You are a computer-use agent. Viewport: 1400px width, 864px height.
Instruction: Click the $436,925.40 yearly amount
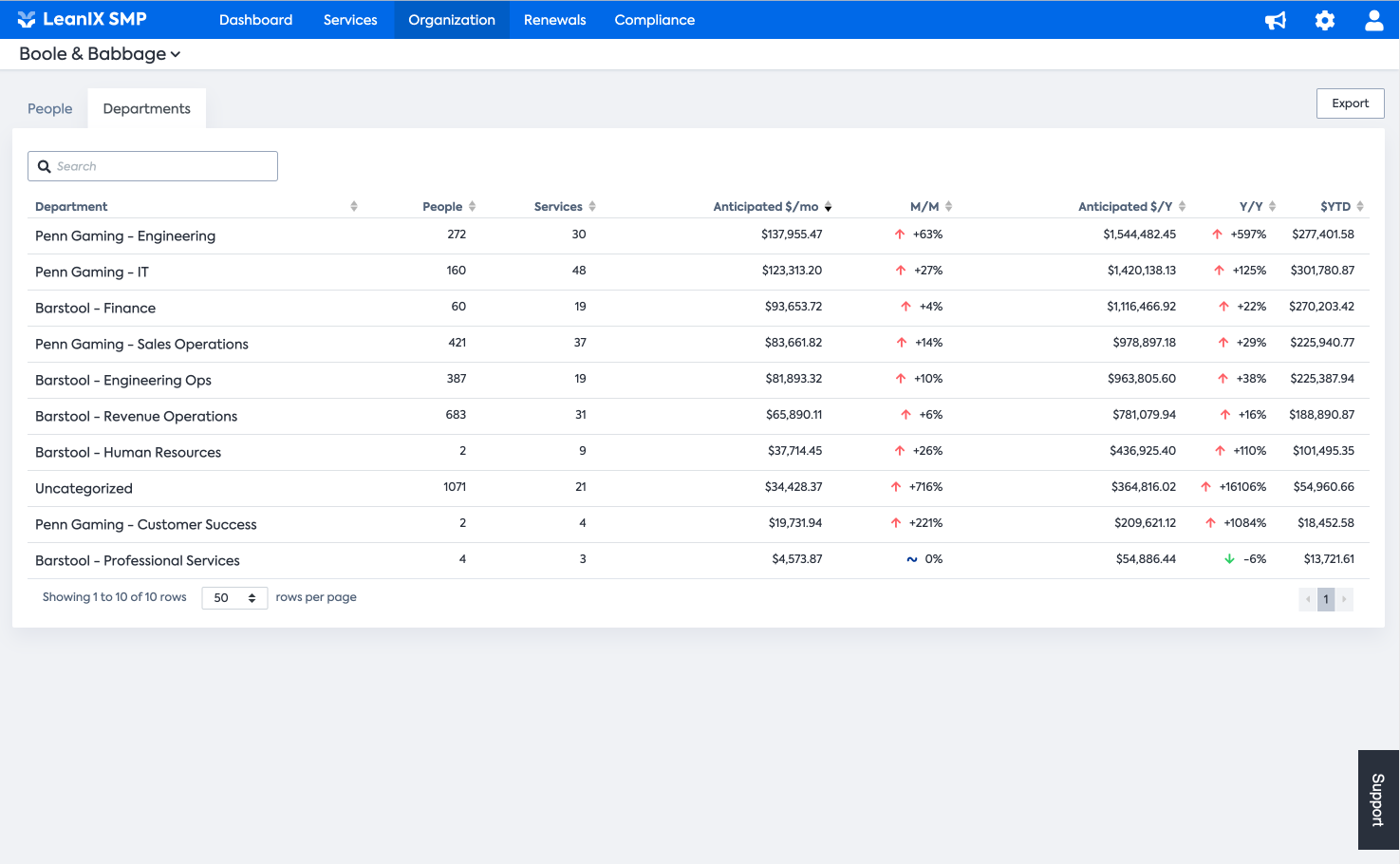(1143, 450)
